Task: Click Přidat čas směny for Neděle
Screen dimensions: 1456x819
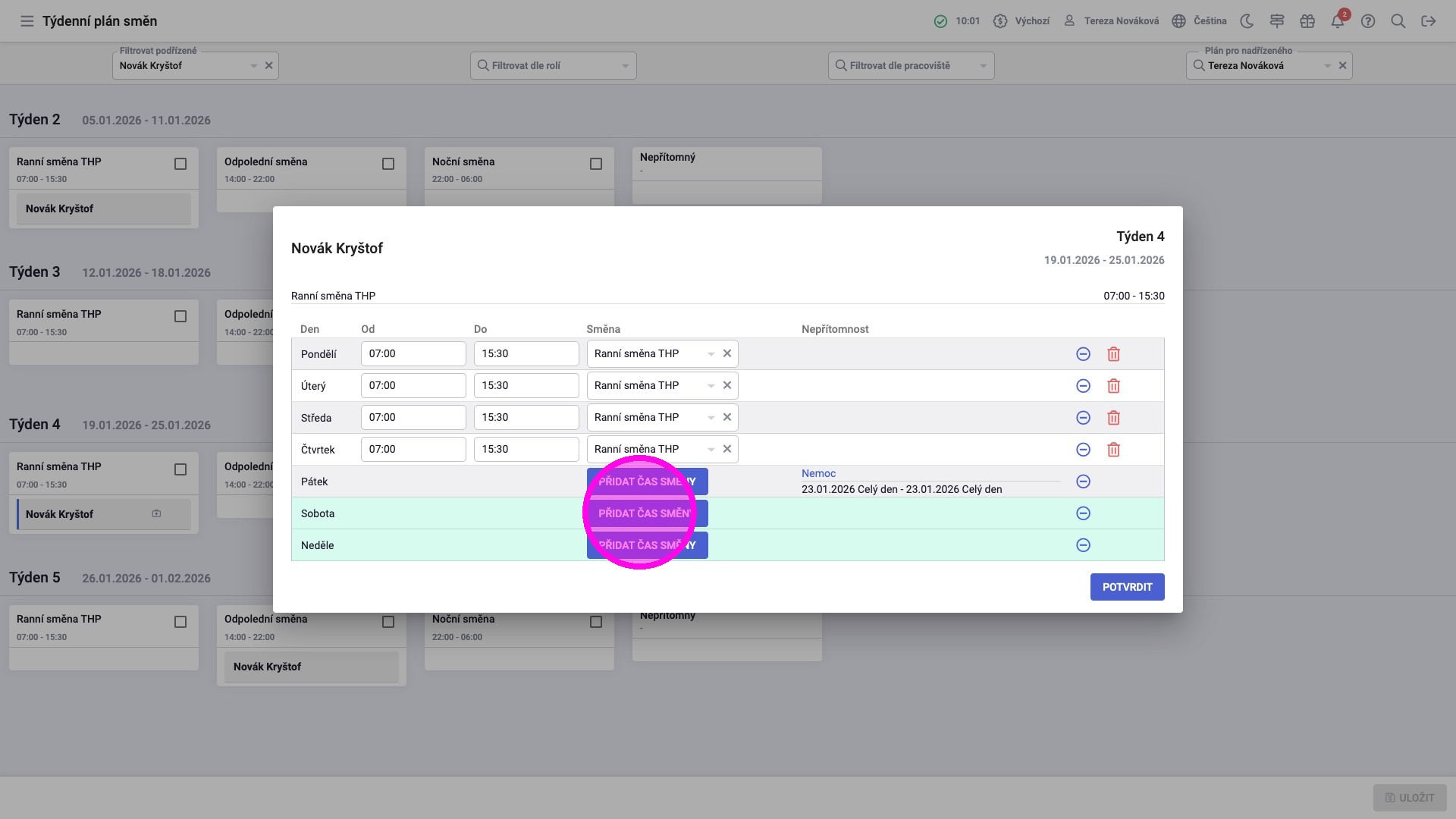Action: coord(647,545)
